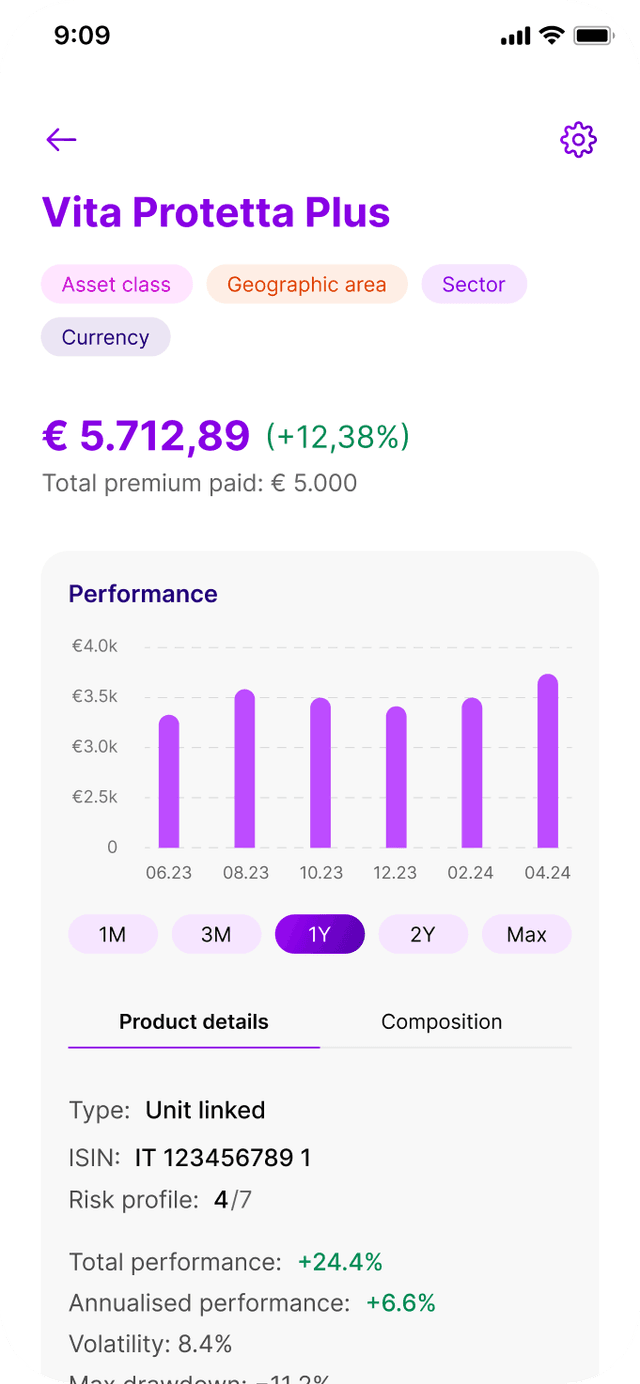Choose the 2Y time range
This screenshot has width=640, height=1384.
[423, 934]
